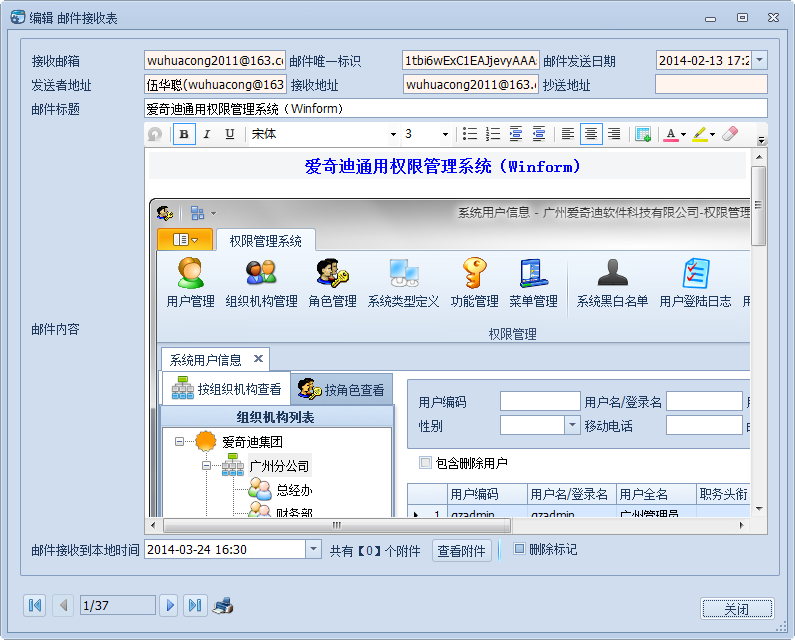
Task: Open the orange application menu button
Action: click(x=185, y=239)
